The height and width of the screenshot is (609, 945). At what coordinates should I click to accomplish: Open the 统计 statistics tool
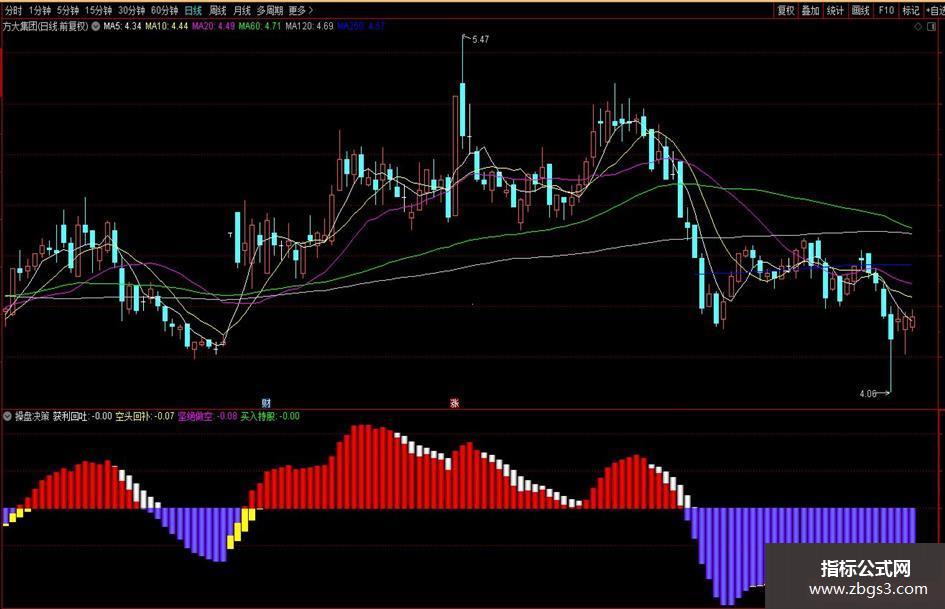835,10
